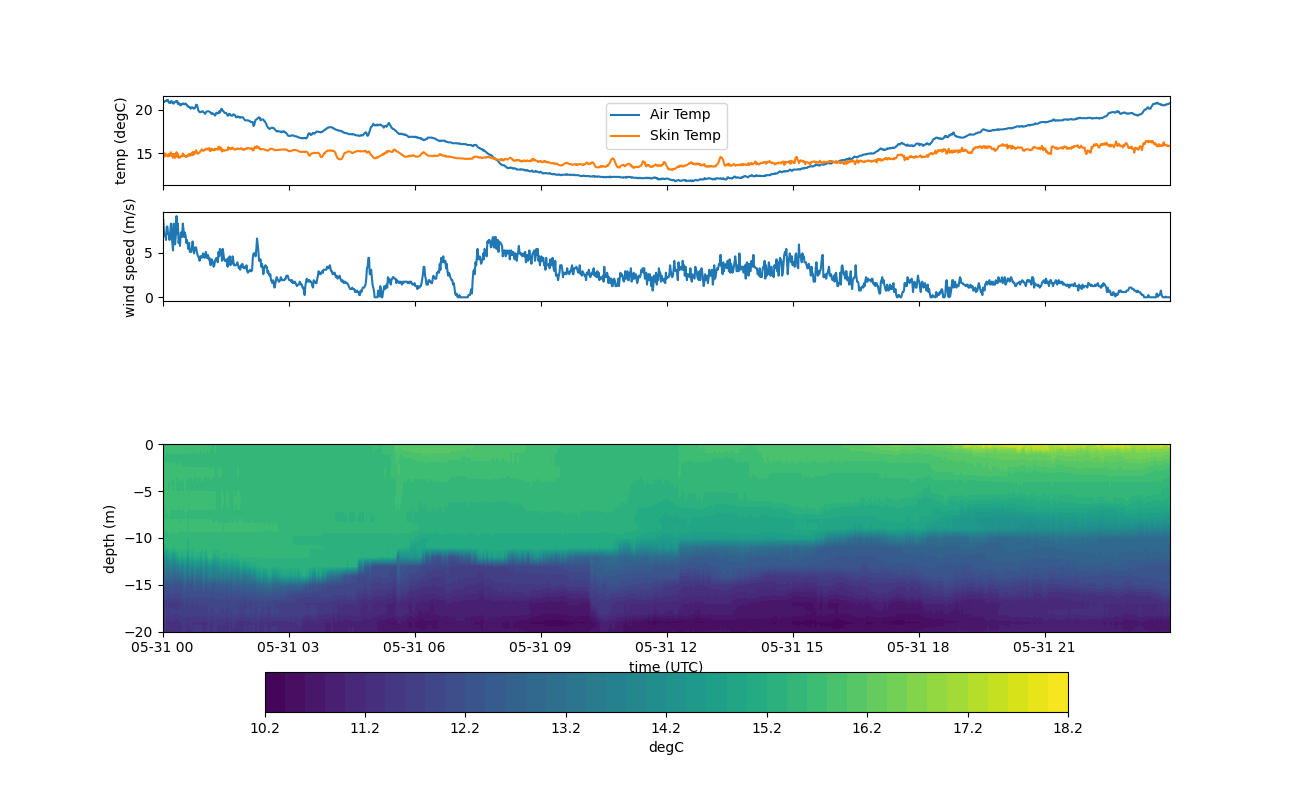Select the '05-31 21' time tick label
Screen dimensions: 1300x800
(x=1045, y=647)
